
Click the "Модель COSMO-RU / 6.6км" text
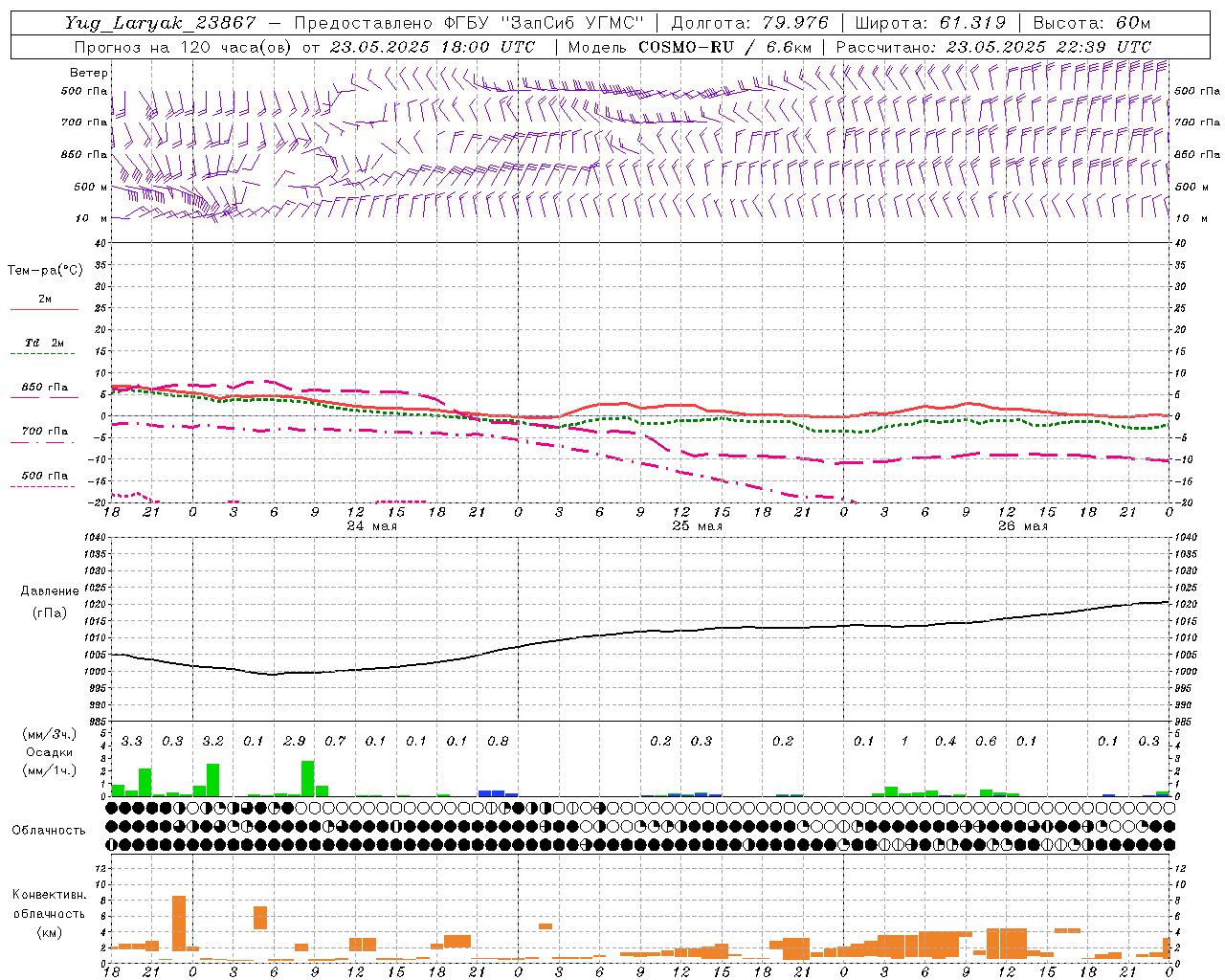[689, 47]
